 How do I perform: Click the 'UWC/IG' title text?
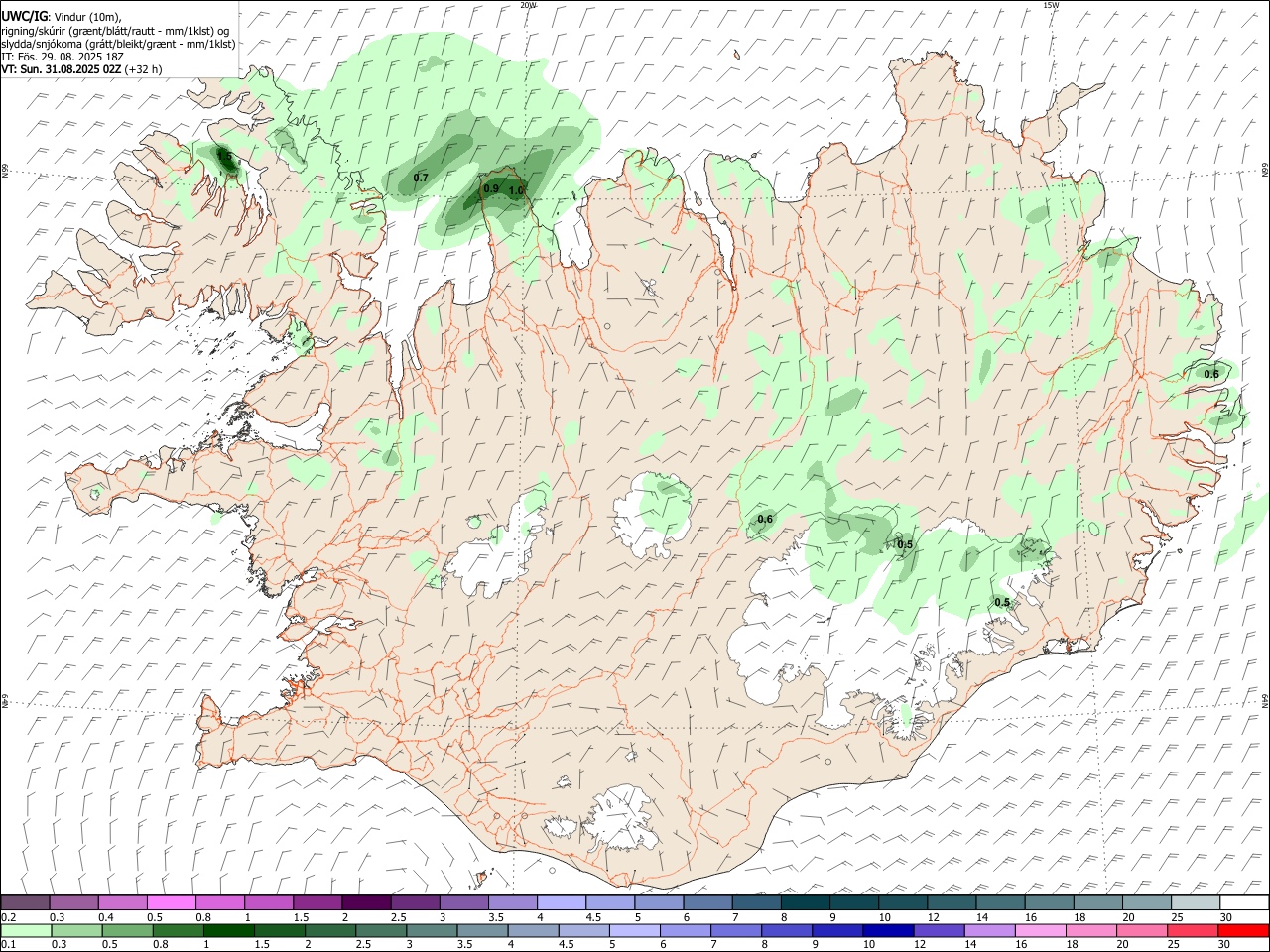[x=24, y=16]
